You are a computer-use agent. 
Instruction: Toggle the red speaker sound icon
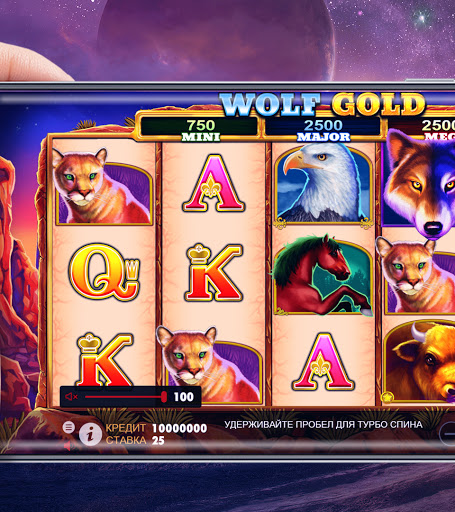point(68,446)
